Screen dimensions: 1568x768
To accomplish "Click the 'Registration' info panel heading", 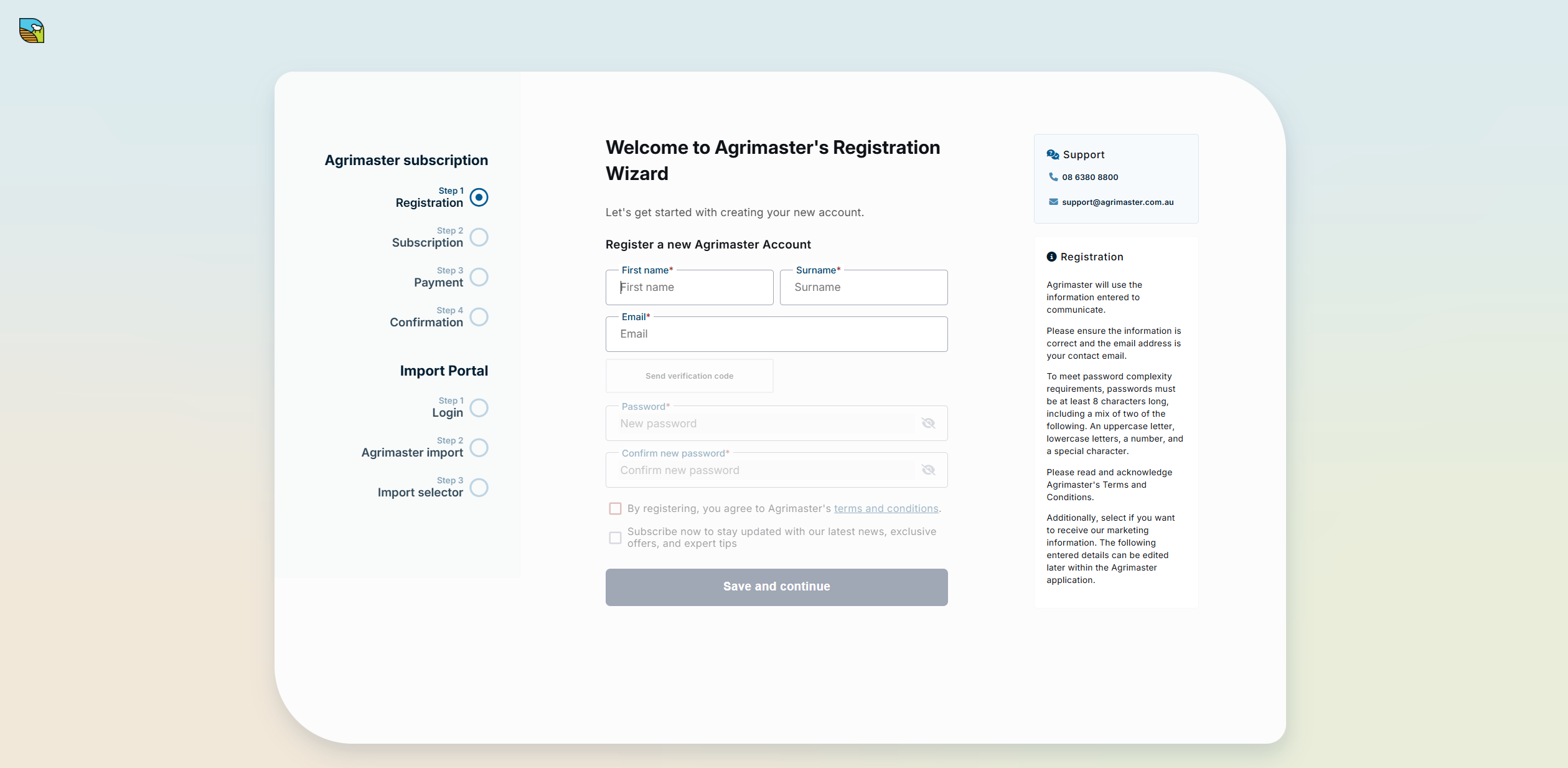I will [1092, 257].
